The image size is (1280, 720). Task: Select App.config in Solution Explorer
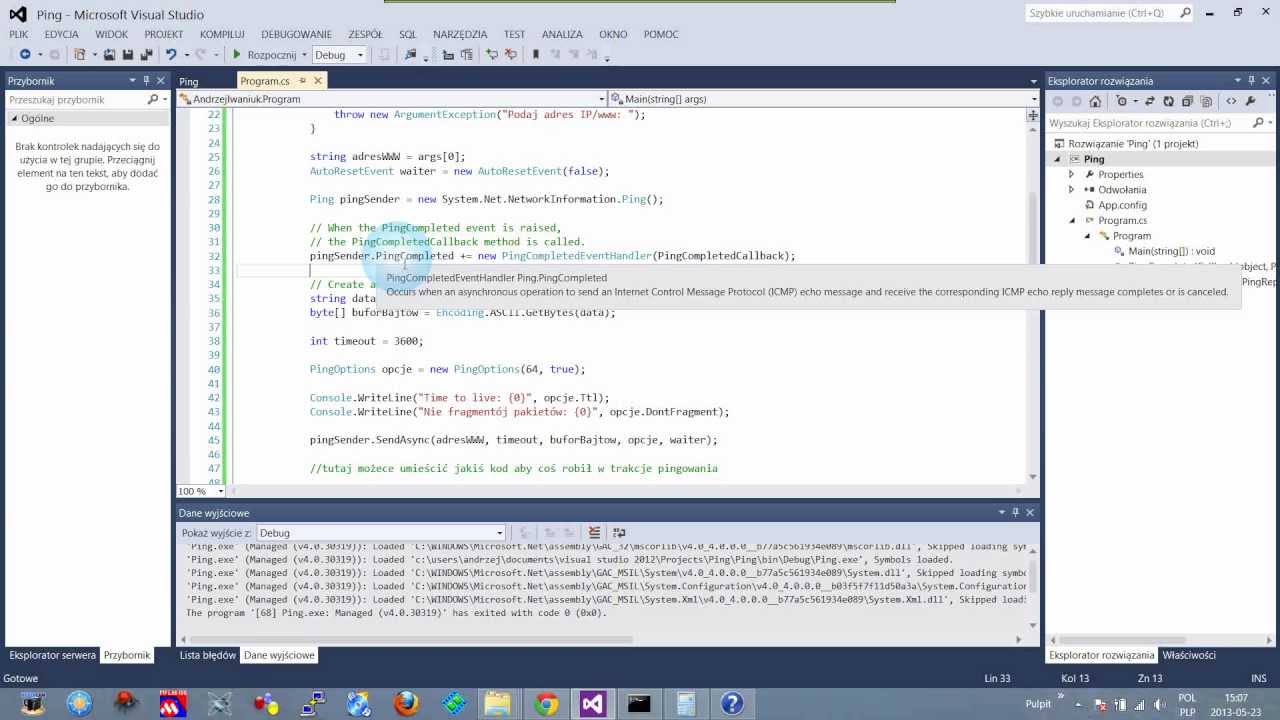coord(1122,205)
